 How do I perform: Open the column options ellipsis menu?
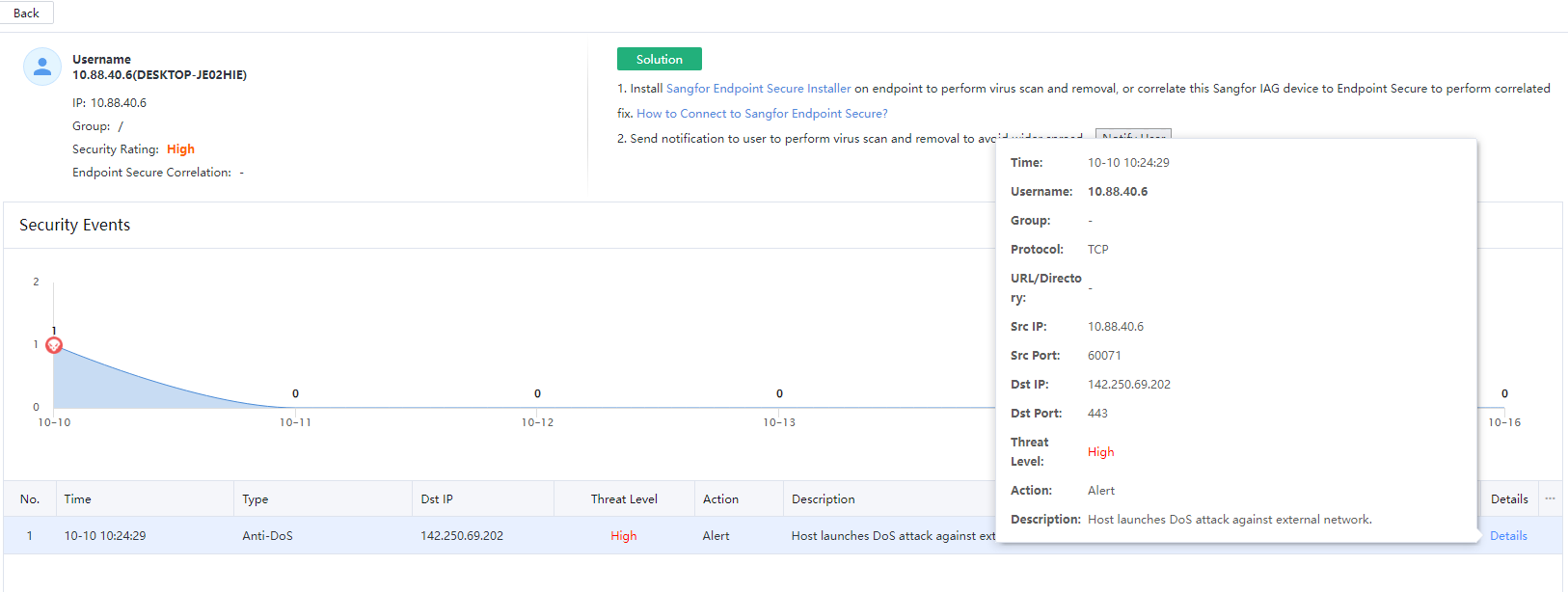pyautogui.click(x=1550, y=498)
